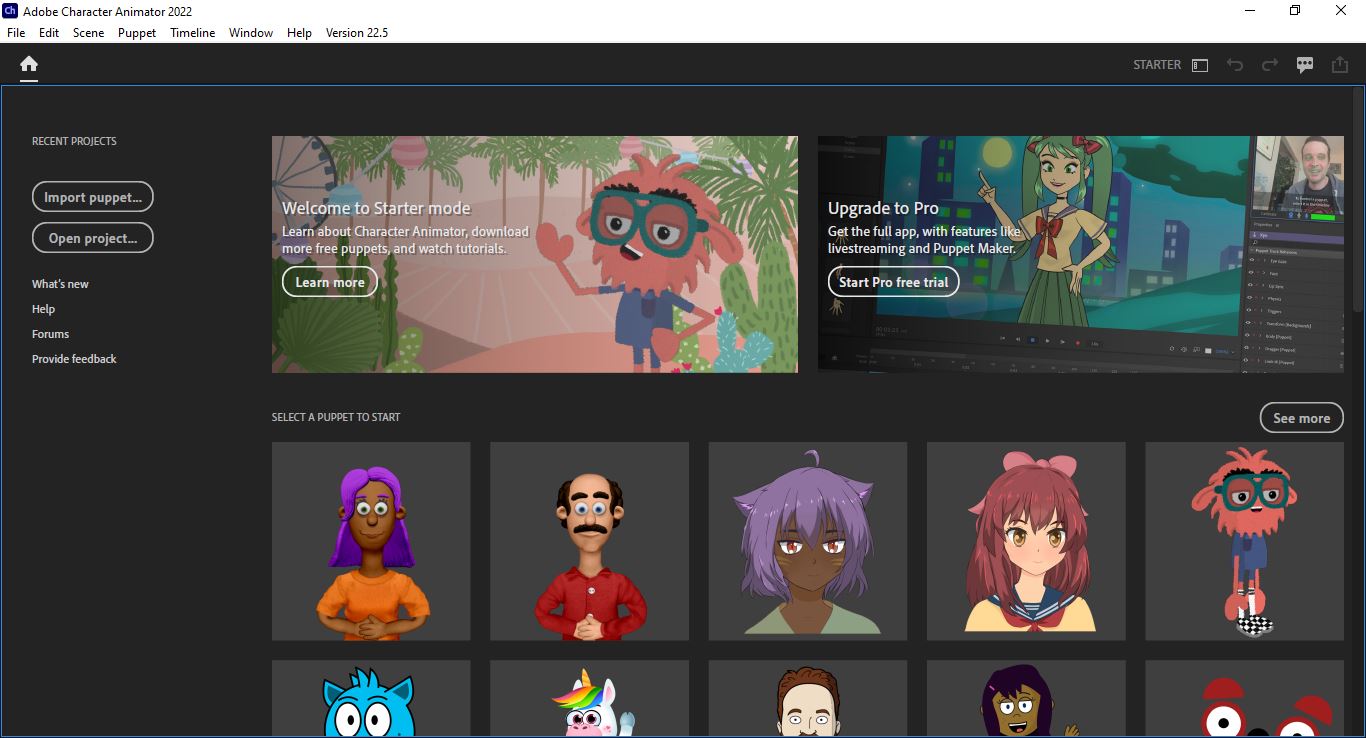Select the rainbow unicorn puppet

coord(589,698)
